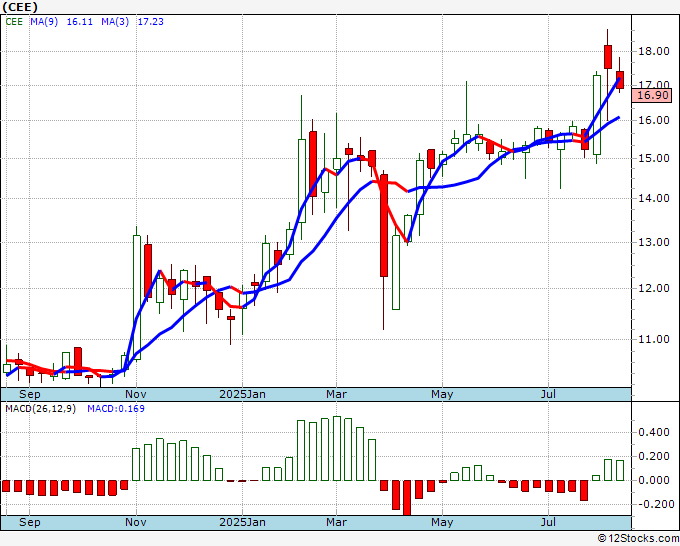Click the 16.90 current price tag
The image size is (680, 546).
coord(652,95)
